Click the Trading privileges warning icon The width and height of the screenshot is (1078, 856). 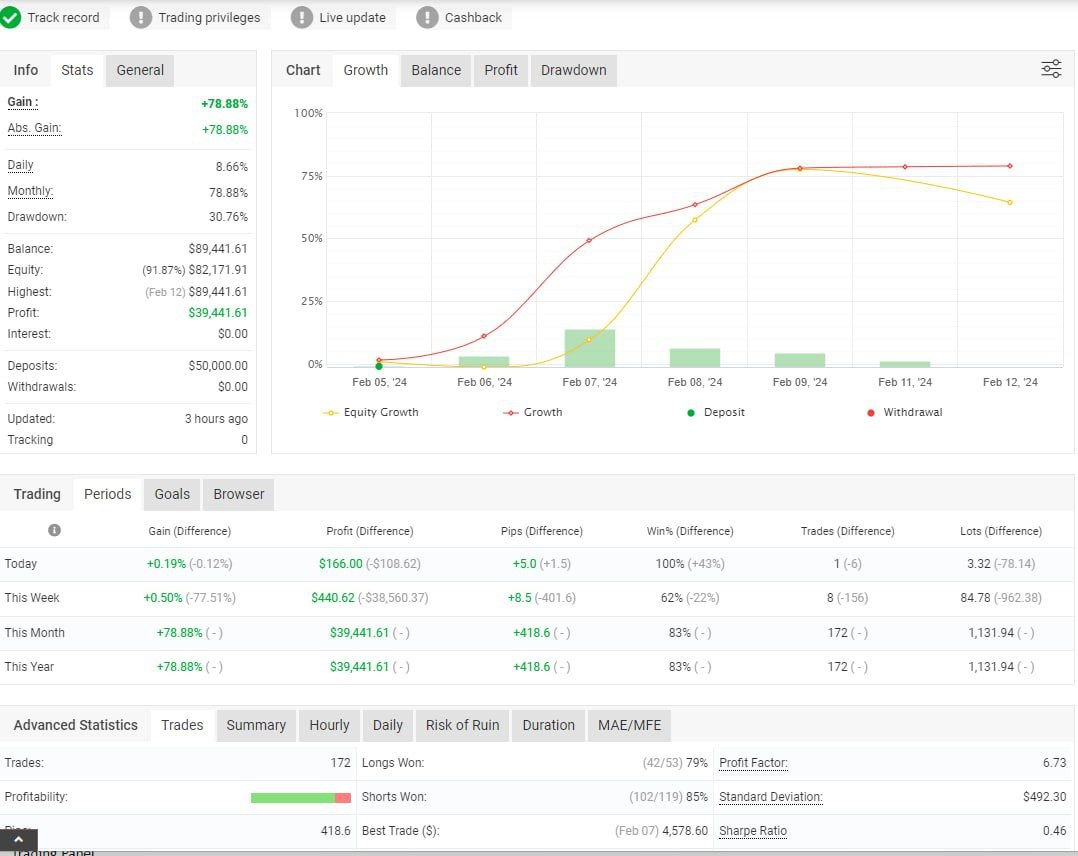coord(141,17)
